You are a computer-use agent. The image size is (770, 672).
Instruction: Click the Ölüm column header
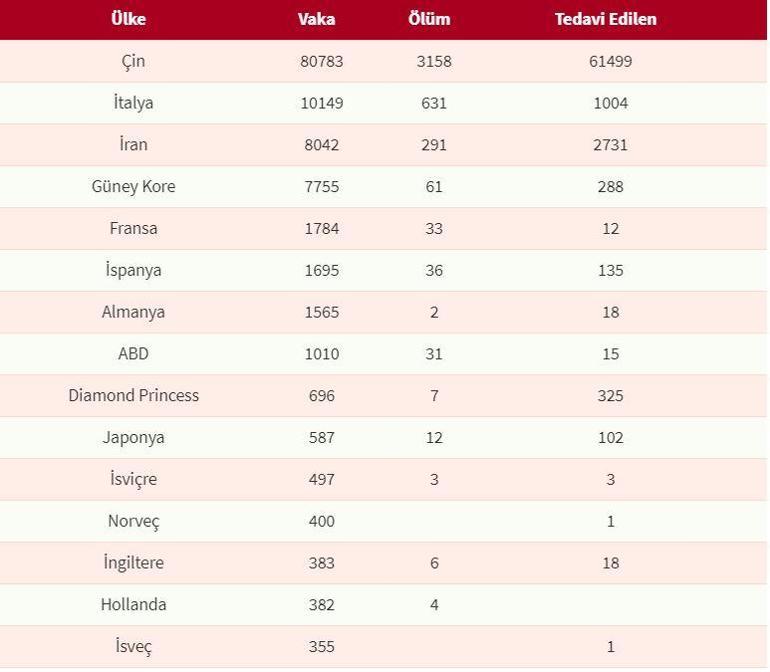[x=430, y=19]
